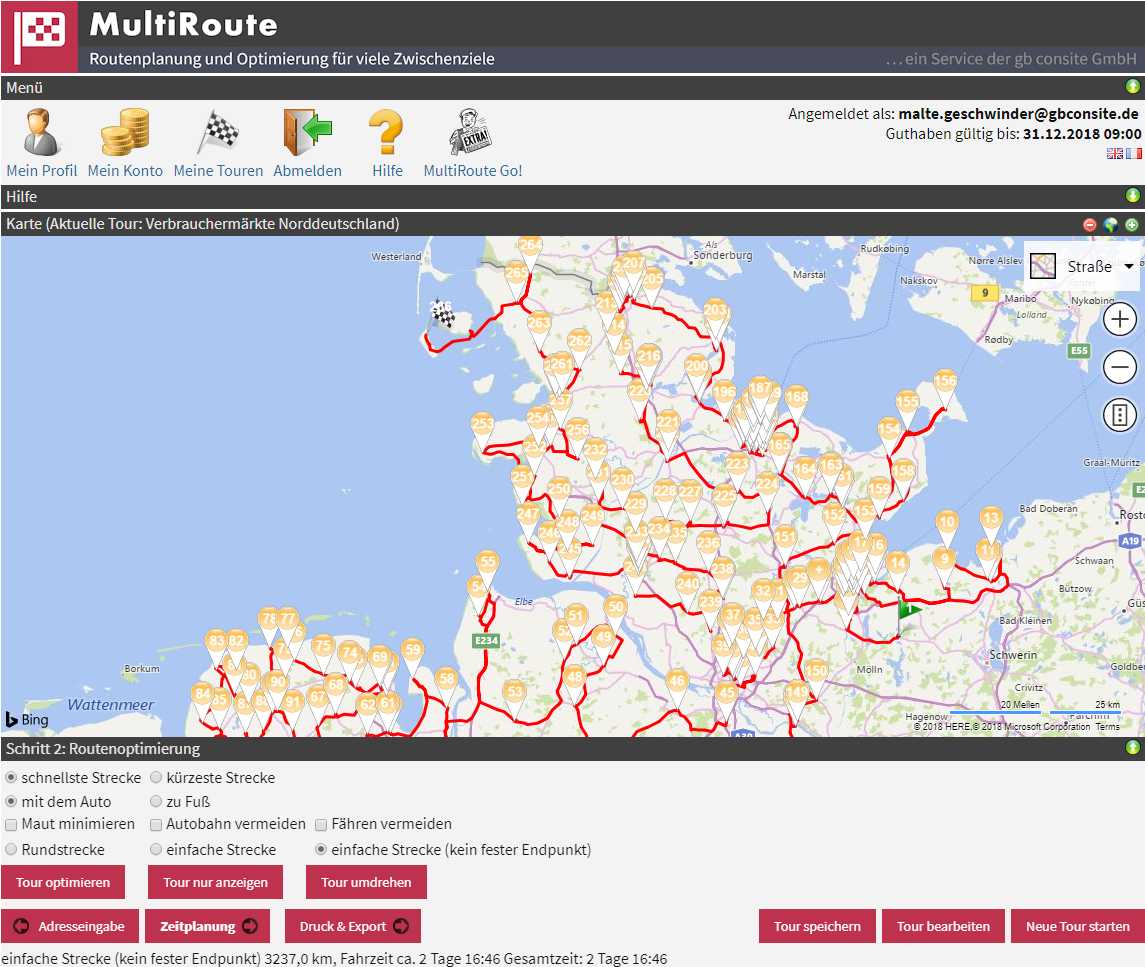Open the Druck & Export step
The height and width of the screenshot is (967, 1145).
(x=353, y=926)
